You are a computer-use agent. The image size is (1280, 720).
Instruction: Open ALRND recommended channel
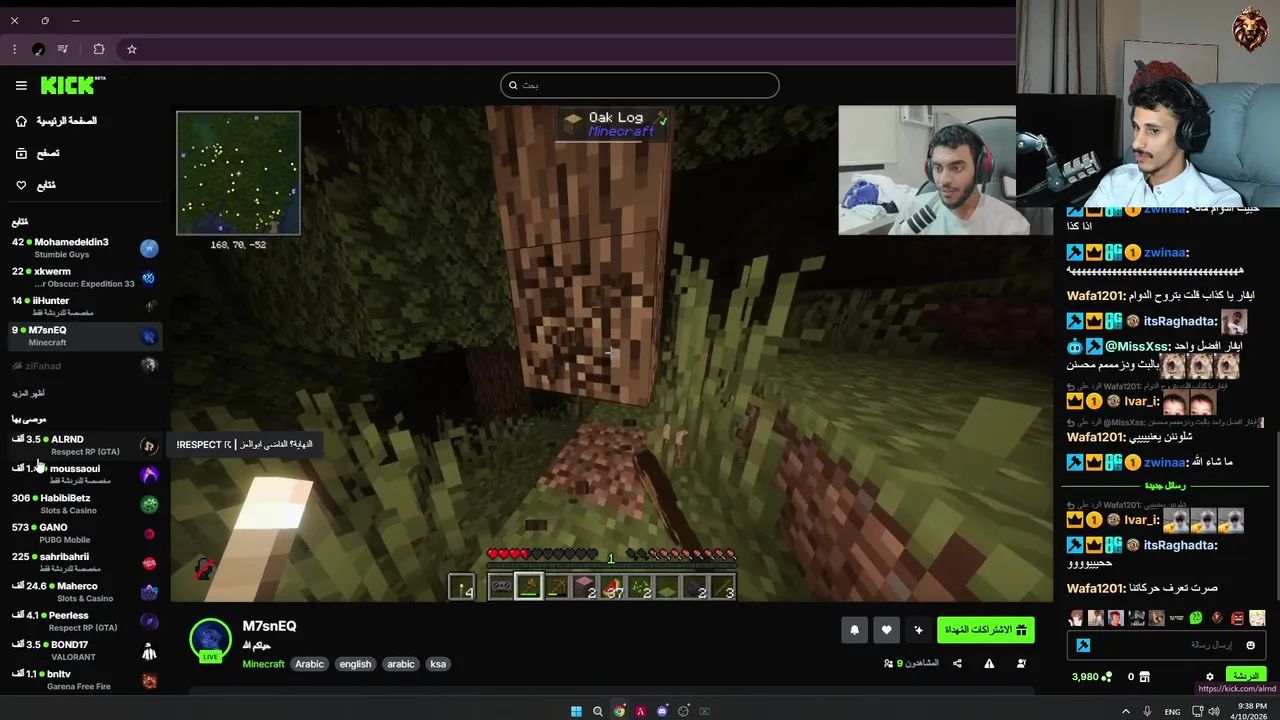(x=85, y=445)
